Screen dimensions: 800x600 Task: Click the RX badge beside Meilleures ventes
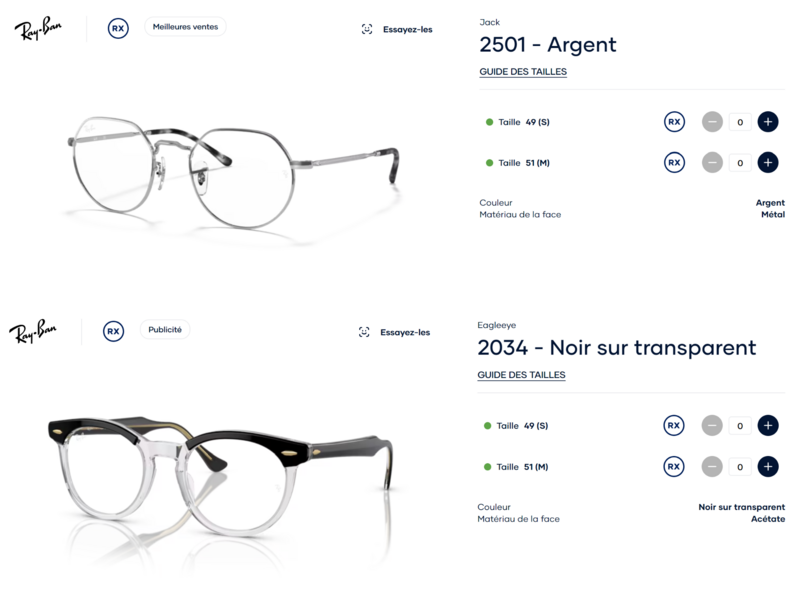coord(118,28)
